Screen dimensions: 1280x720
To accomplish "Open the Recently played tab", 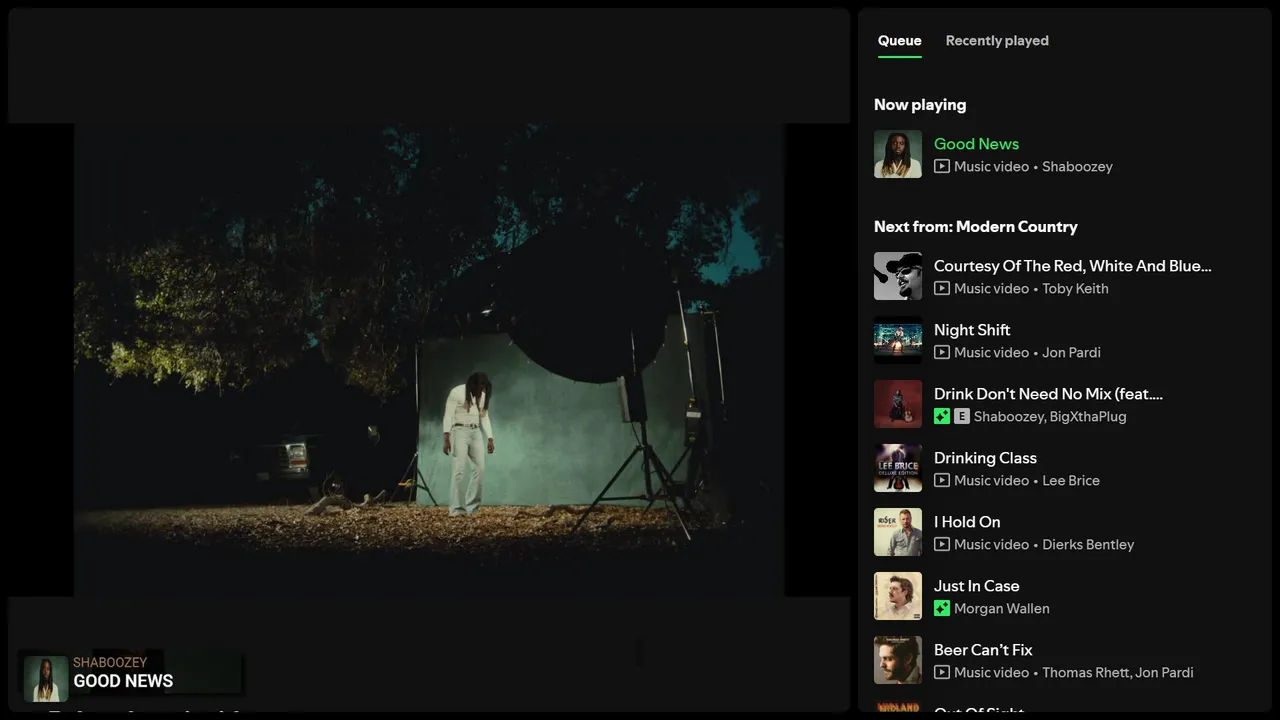I will coord(997,41).
